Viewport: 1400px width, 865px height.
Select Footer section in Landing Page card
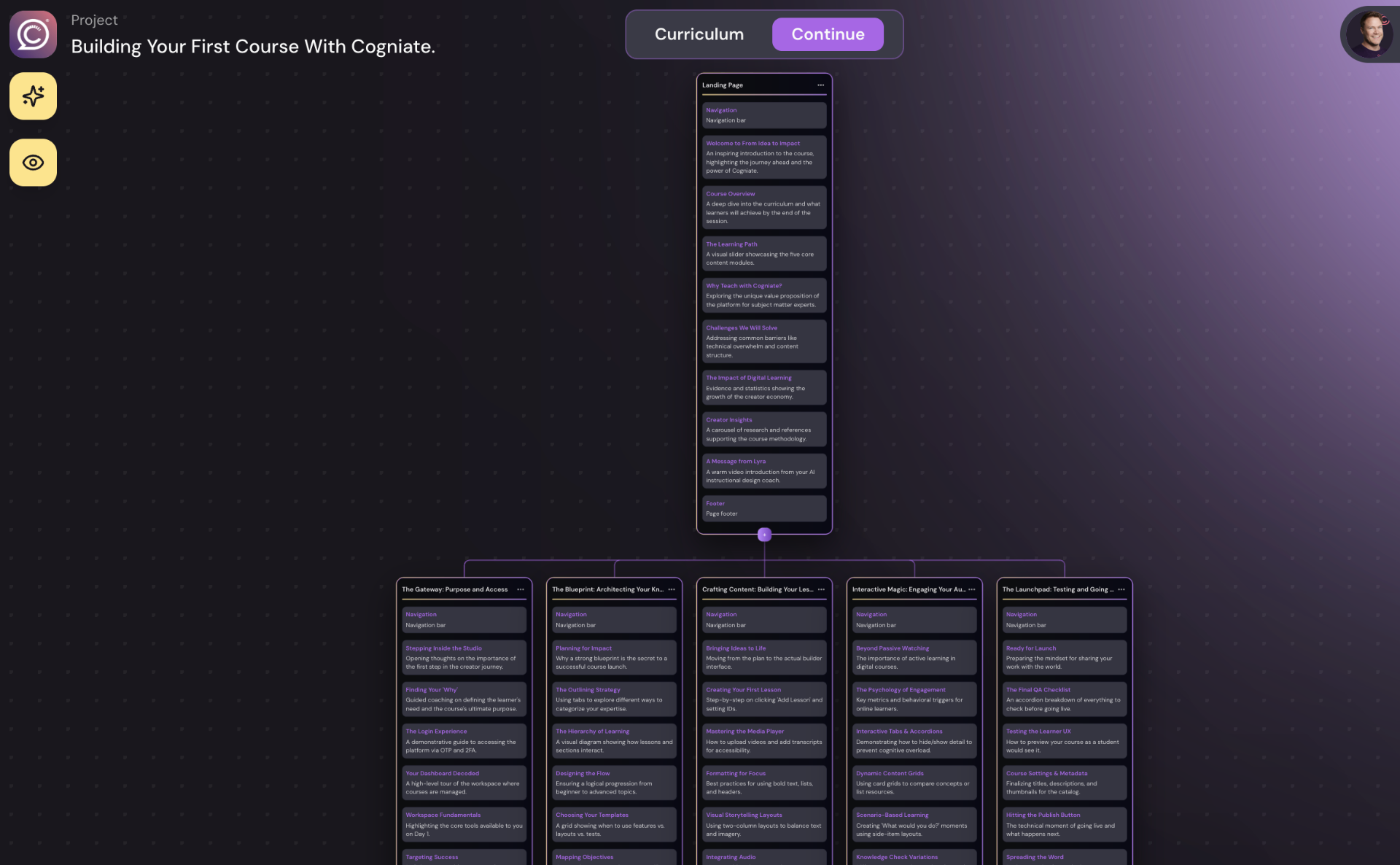(764, 508)
